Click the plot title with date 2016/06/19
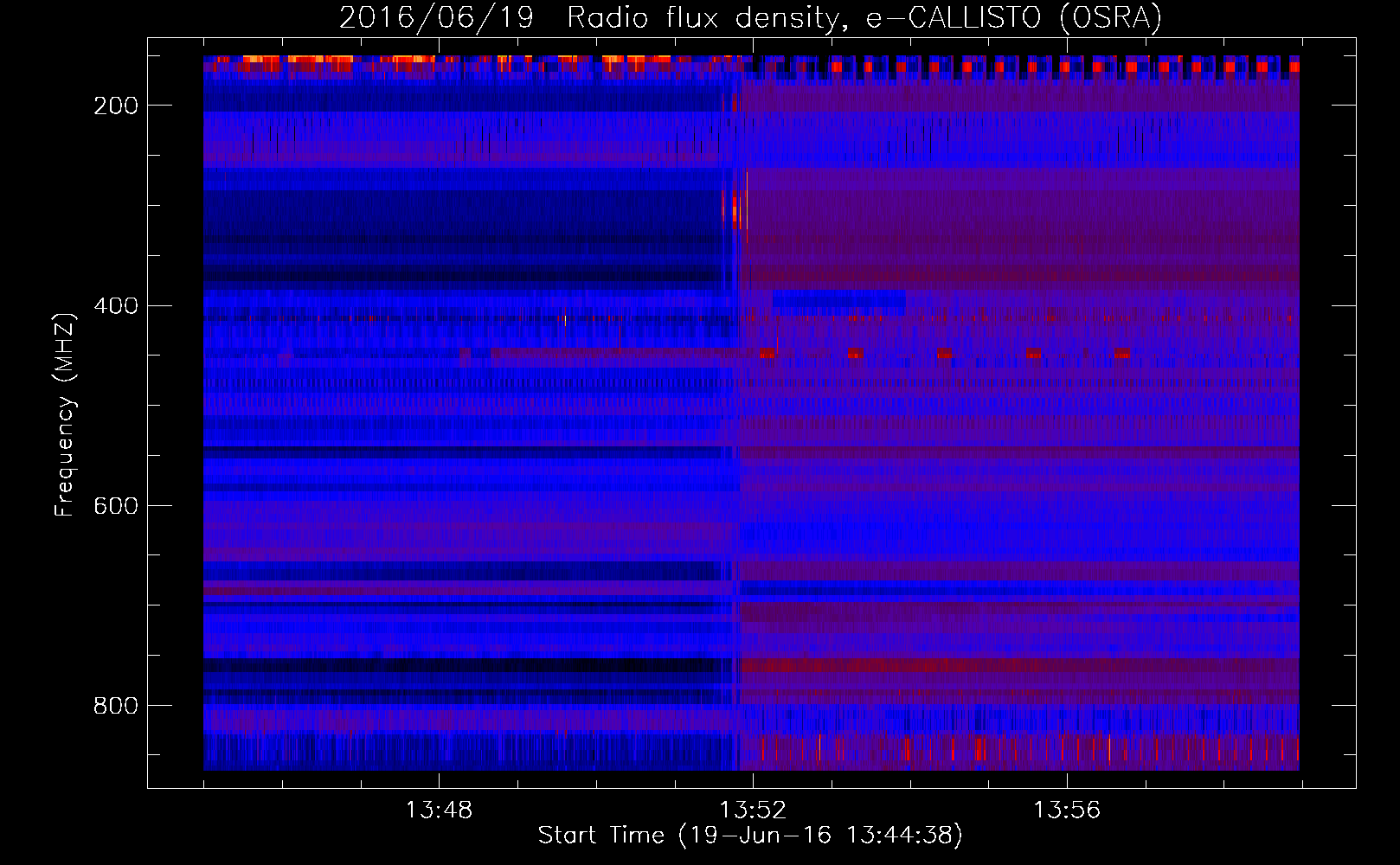This screenshot has height=865, width=1400. tap(750, 17)
